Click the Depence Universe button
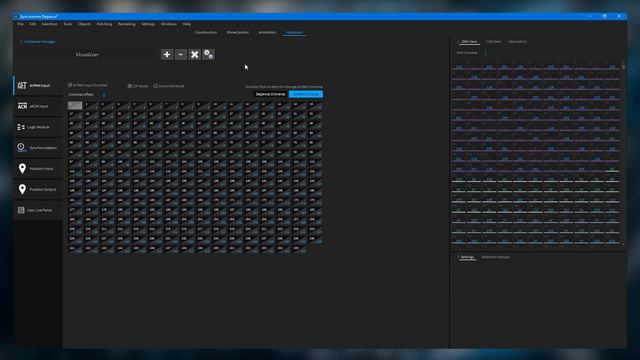 pos(270,94)
